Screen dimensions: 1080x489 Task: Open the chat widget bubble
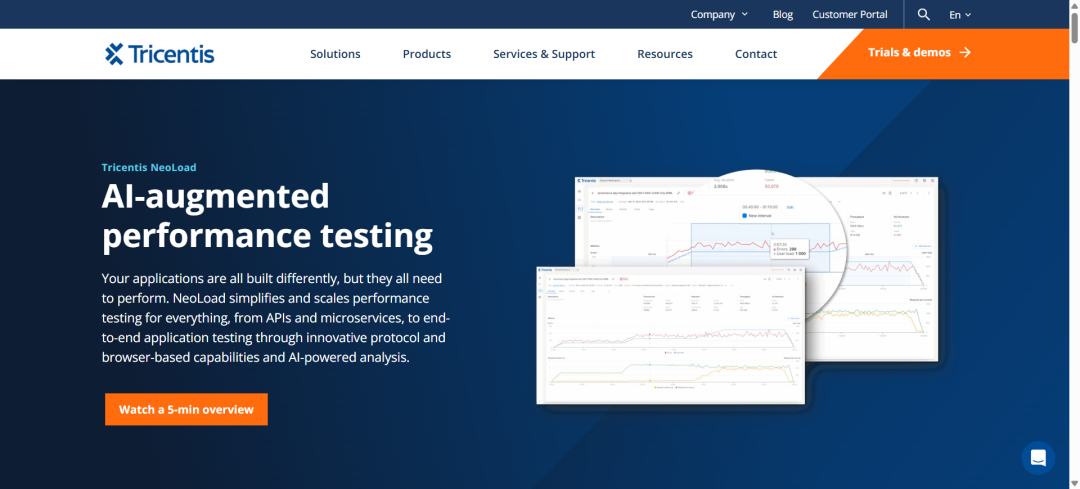coord(1038,458)
